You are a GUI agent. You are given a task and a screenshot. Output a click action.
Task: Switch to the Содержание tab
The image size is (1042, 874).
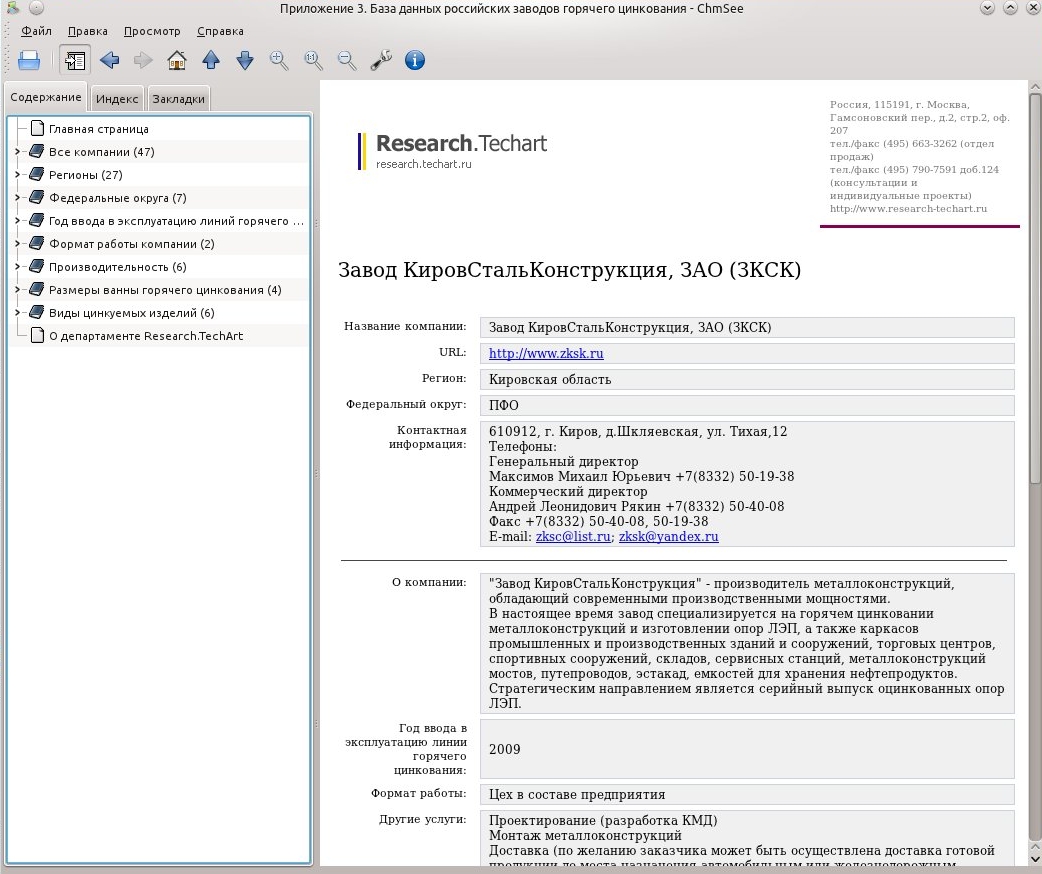pyautogui.click(x=46, y=98)
